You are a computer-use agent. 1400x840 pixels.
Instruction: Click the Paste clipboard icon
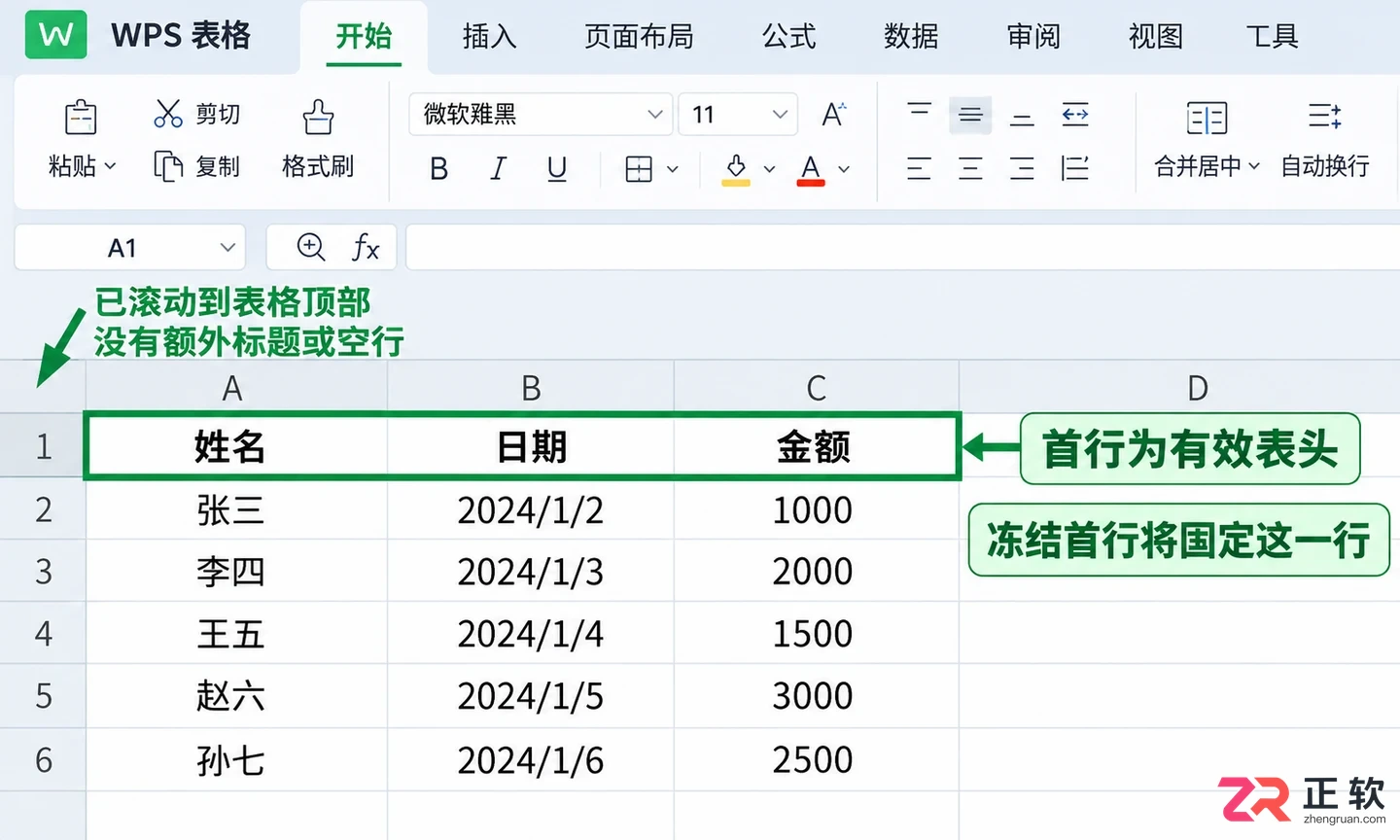[x=81, y=118]
